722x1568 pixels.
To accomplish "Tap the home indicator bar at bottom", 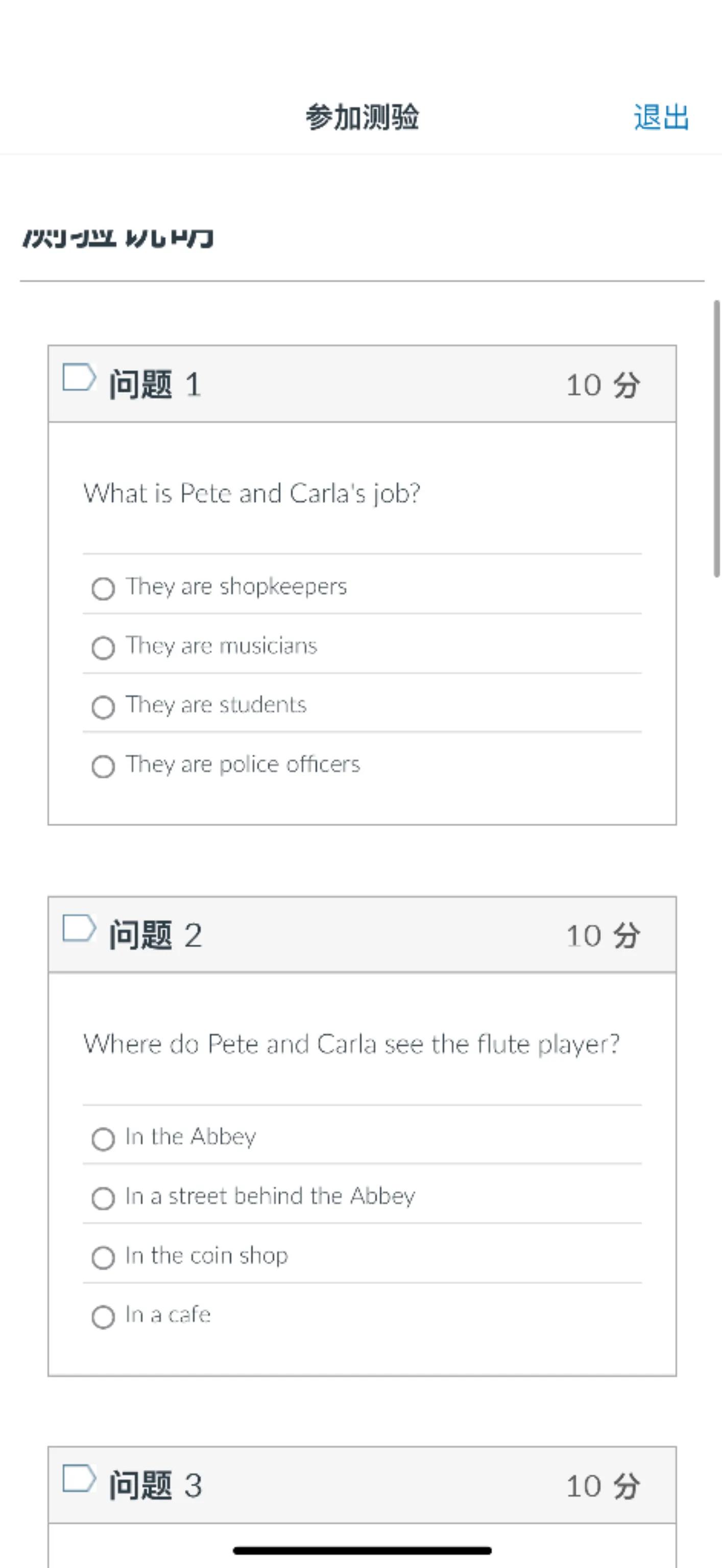I will tap(362, 1550).
